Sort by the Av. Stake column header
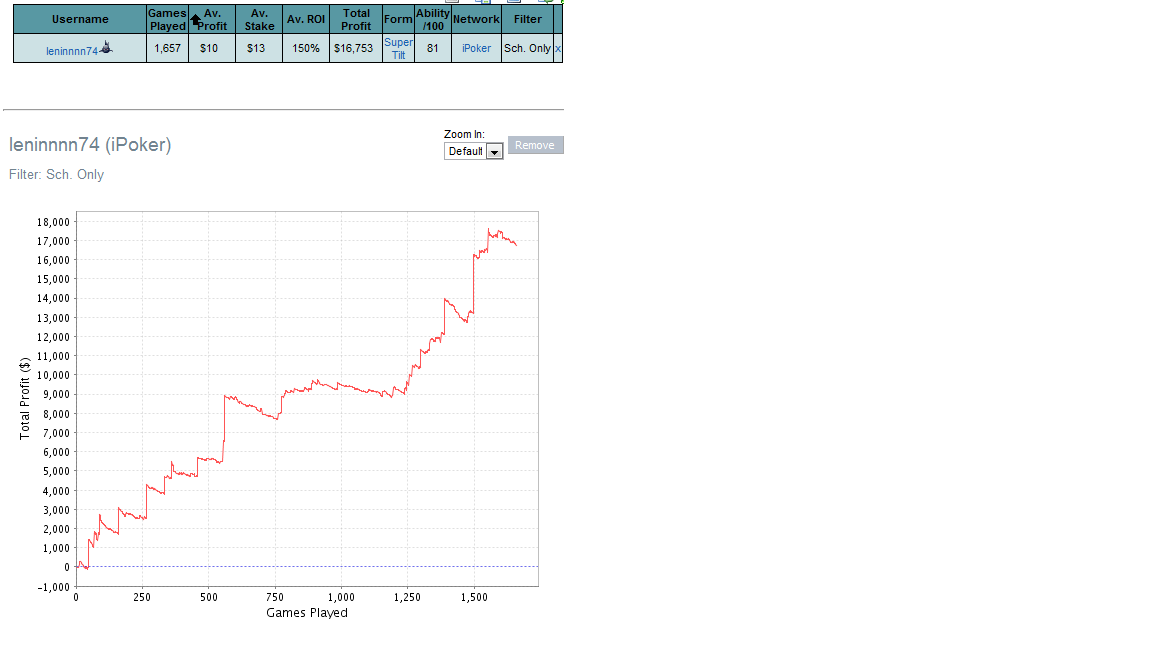 tap(259, 19)
